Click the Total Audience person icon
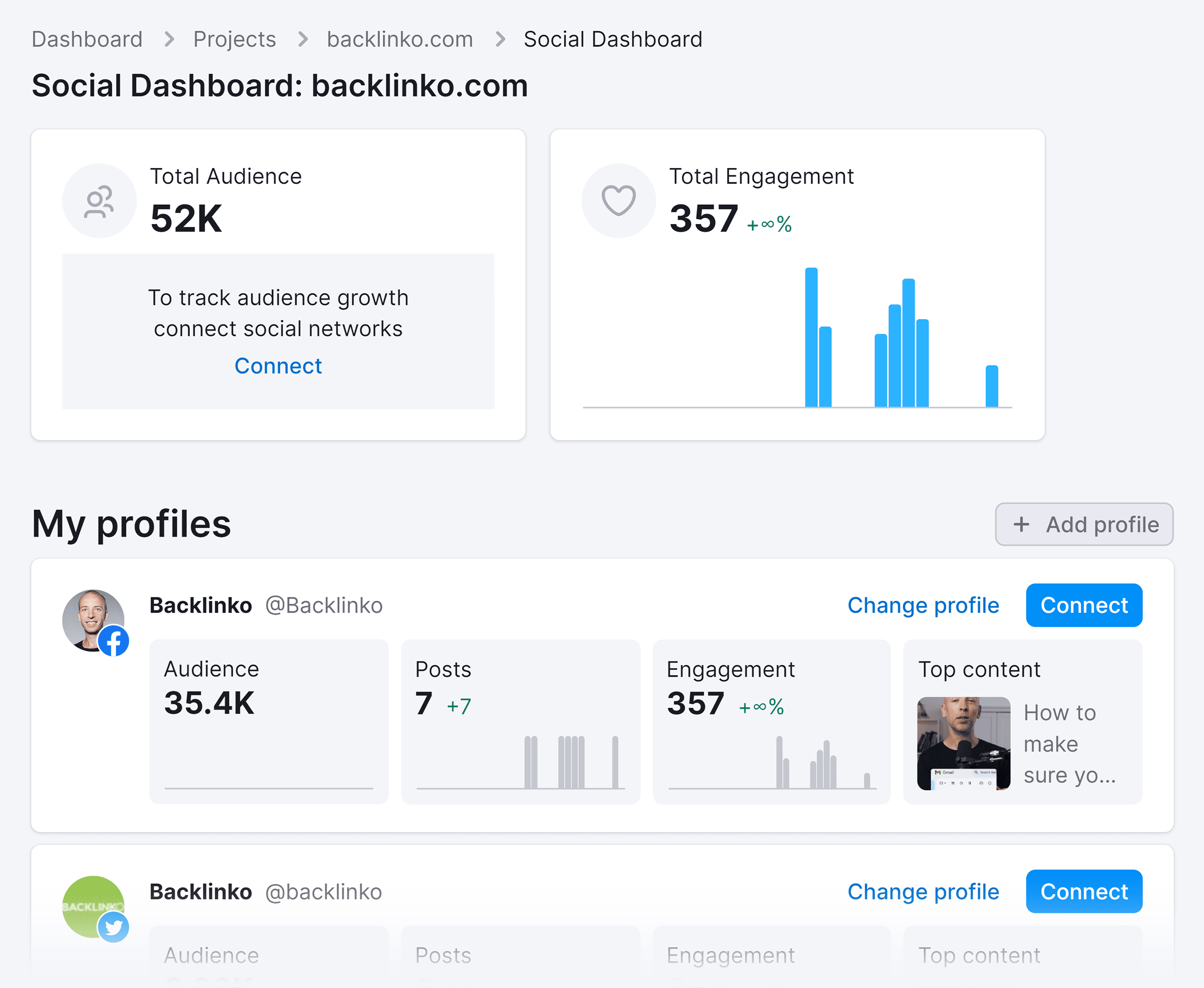 [99, 201]
